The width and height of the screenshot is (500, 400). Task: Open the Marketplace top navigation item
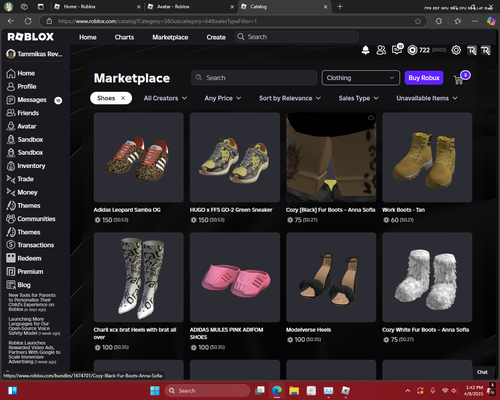coord(170,37)
